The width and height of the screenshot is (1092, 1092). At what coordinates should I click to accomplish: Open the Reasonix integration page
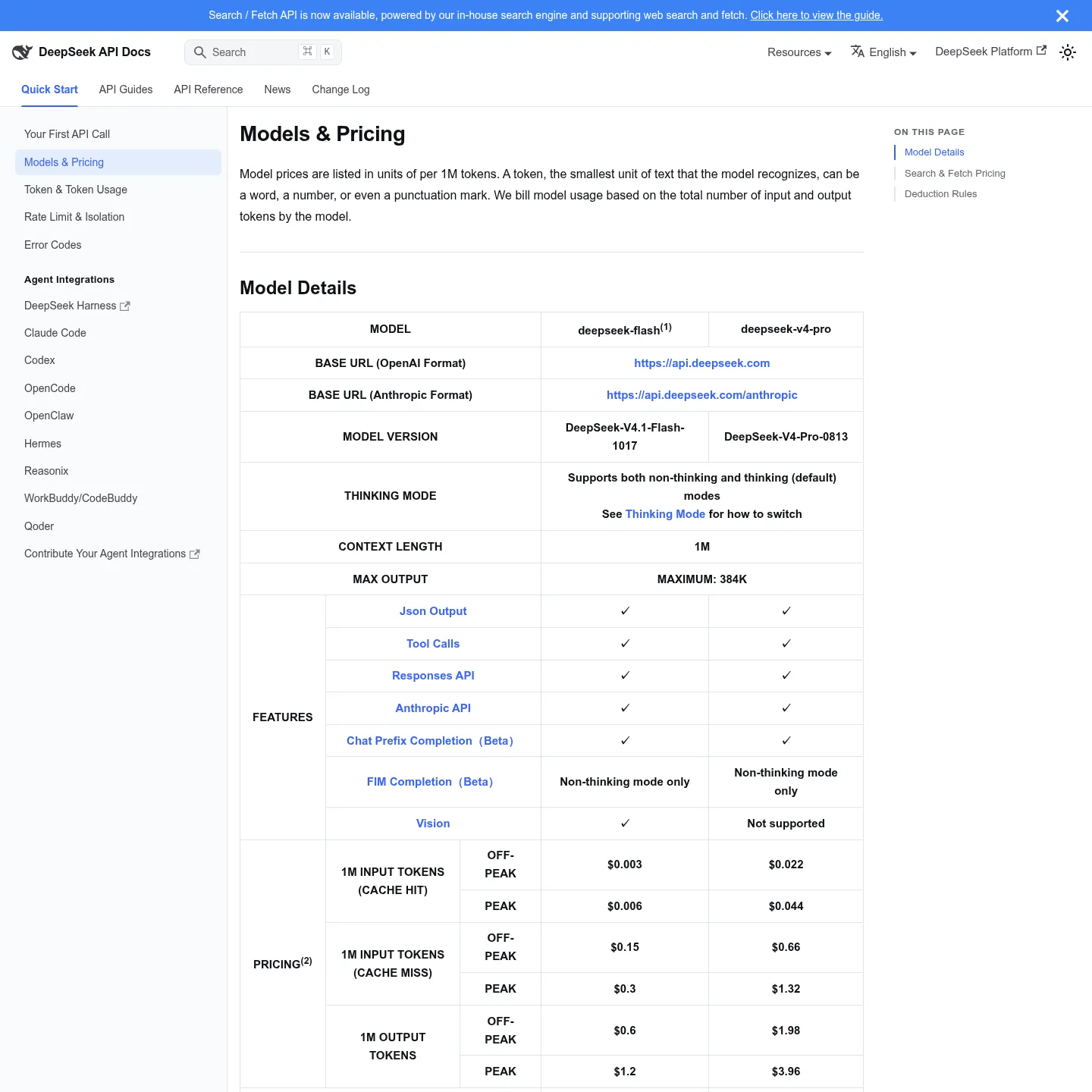pos(118,471)
